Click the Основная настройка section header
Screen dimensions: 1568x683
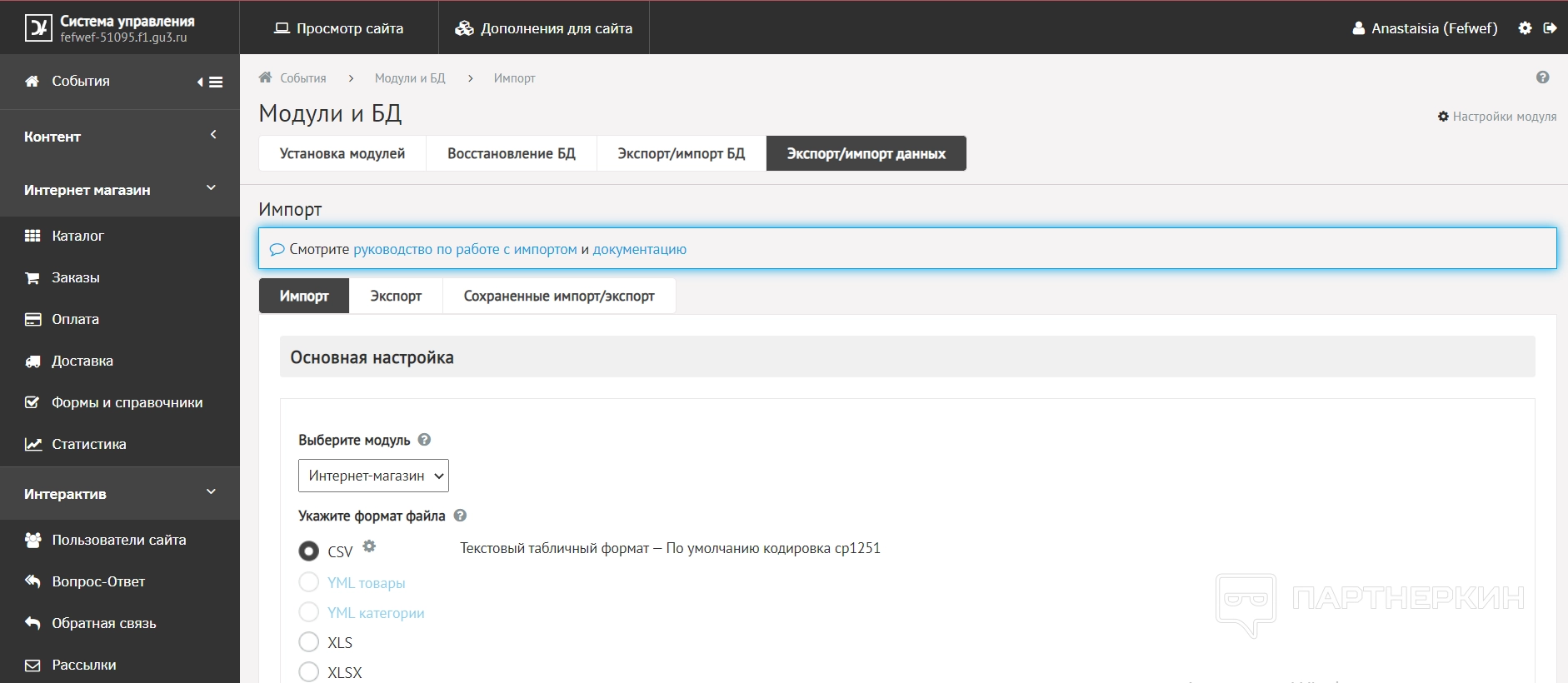click(x=907, y=356)
